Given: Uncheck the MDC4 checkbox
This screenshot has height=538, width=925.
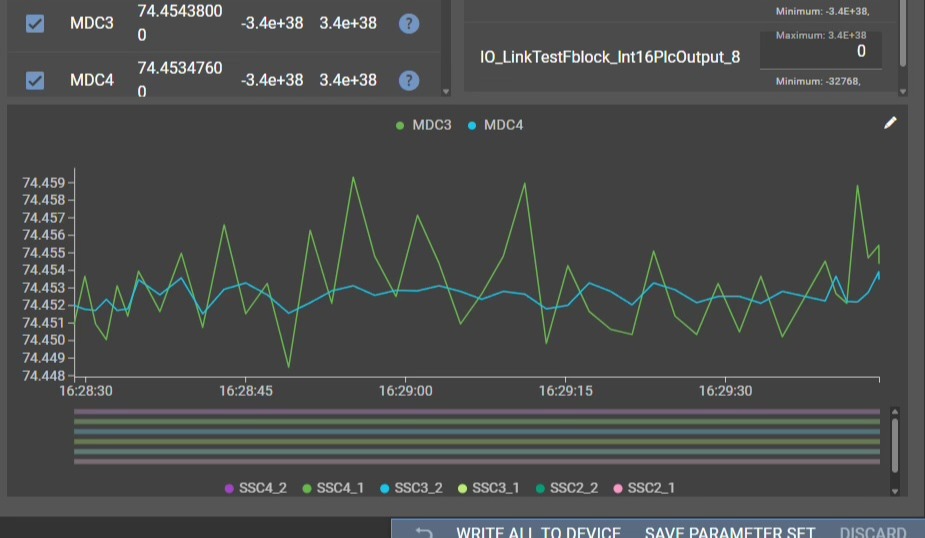Looking at the screenshot, I should [35, 80].
